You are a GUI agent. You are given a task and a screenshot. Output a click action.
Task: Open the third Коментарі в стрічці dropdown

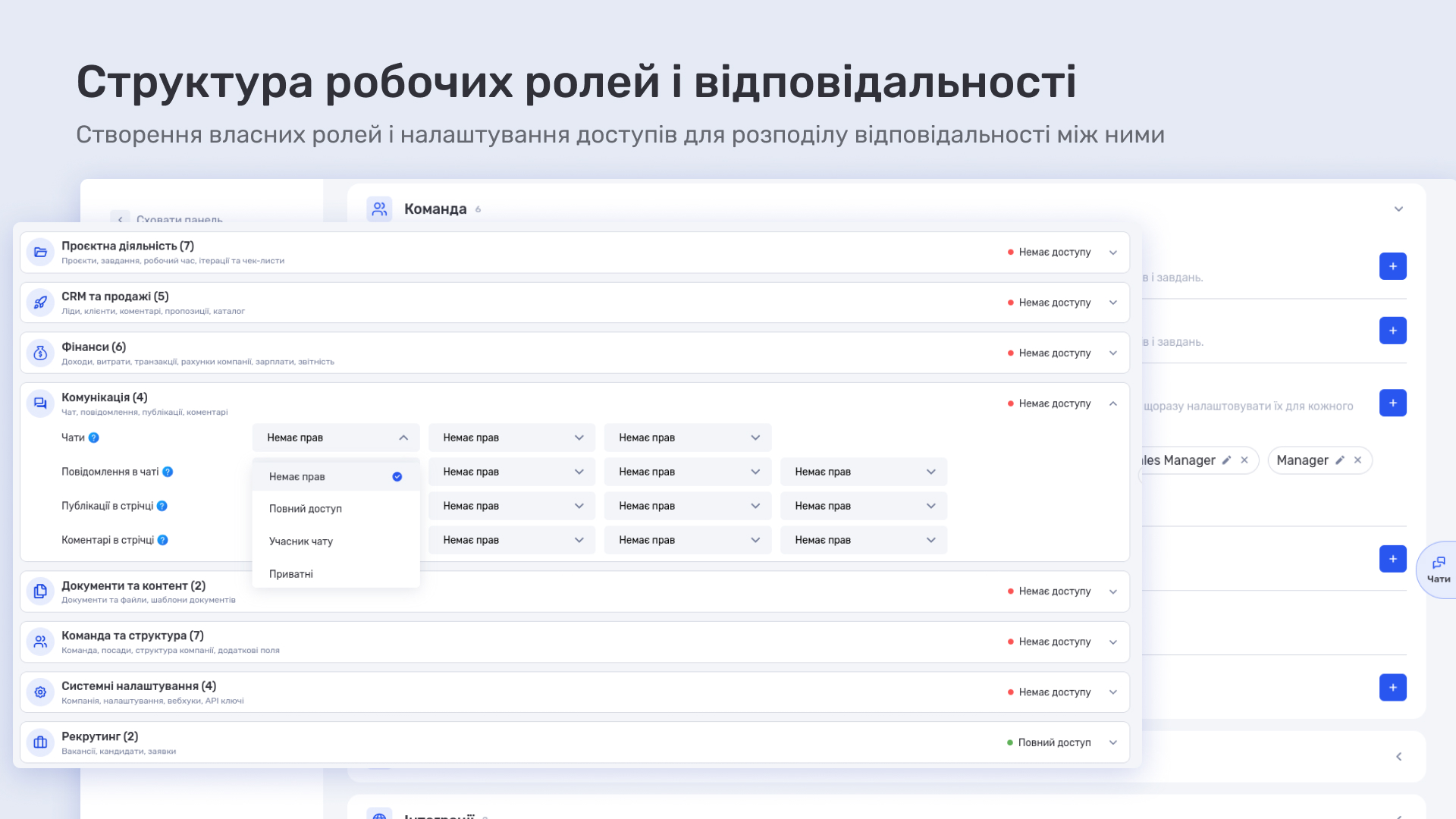point(688,540)
